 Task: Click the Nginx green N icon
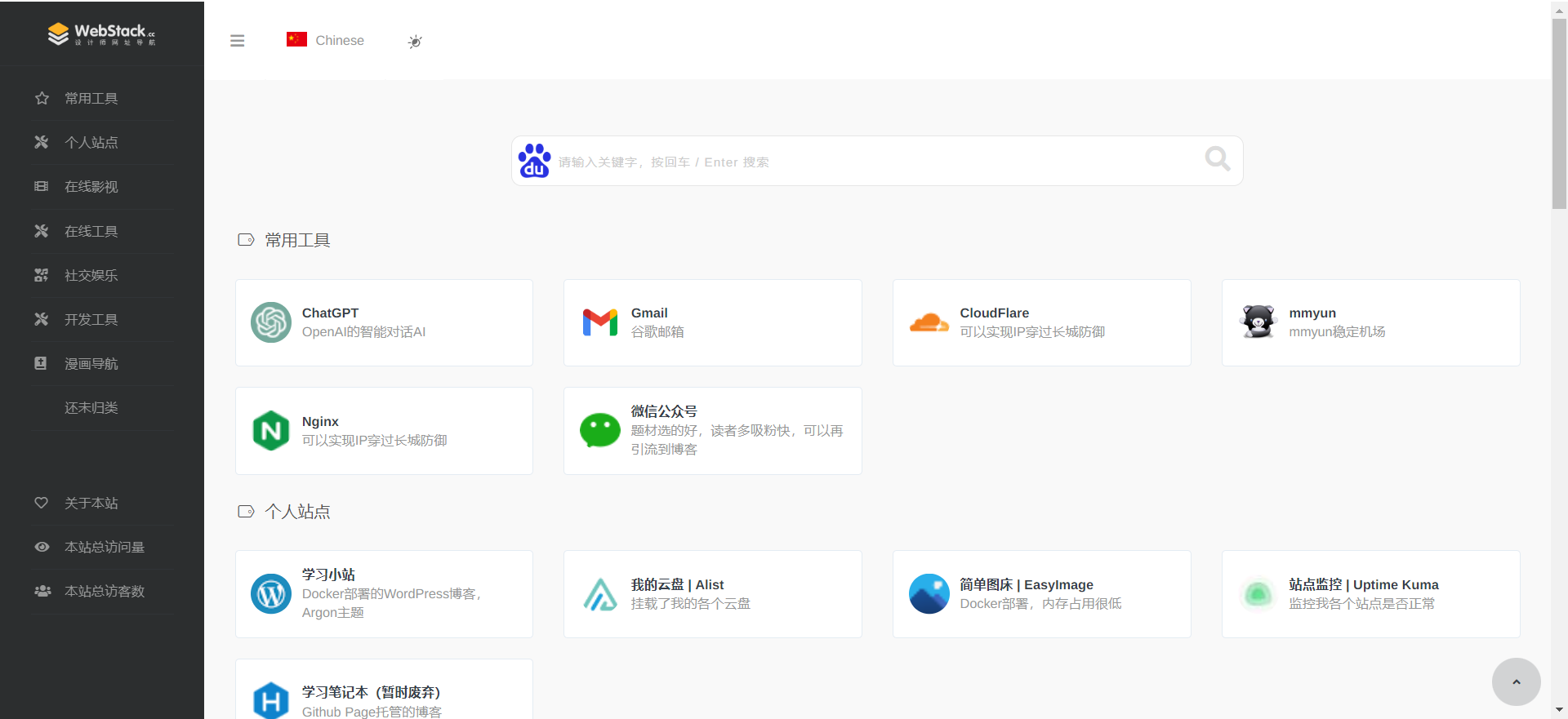[x=271, y=431]
